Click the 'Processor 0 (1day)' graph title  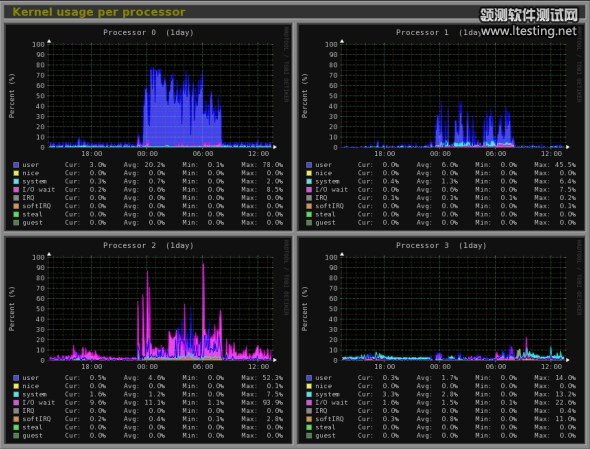pos(148,32)
